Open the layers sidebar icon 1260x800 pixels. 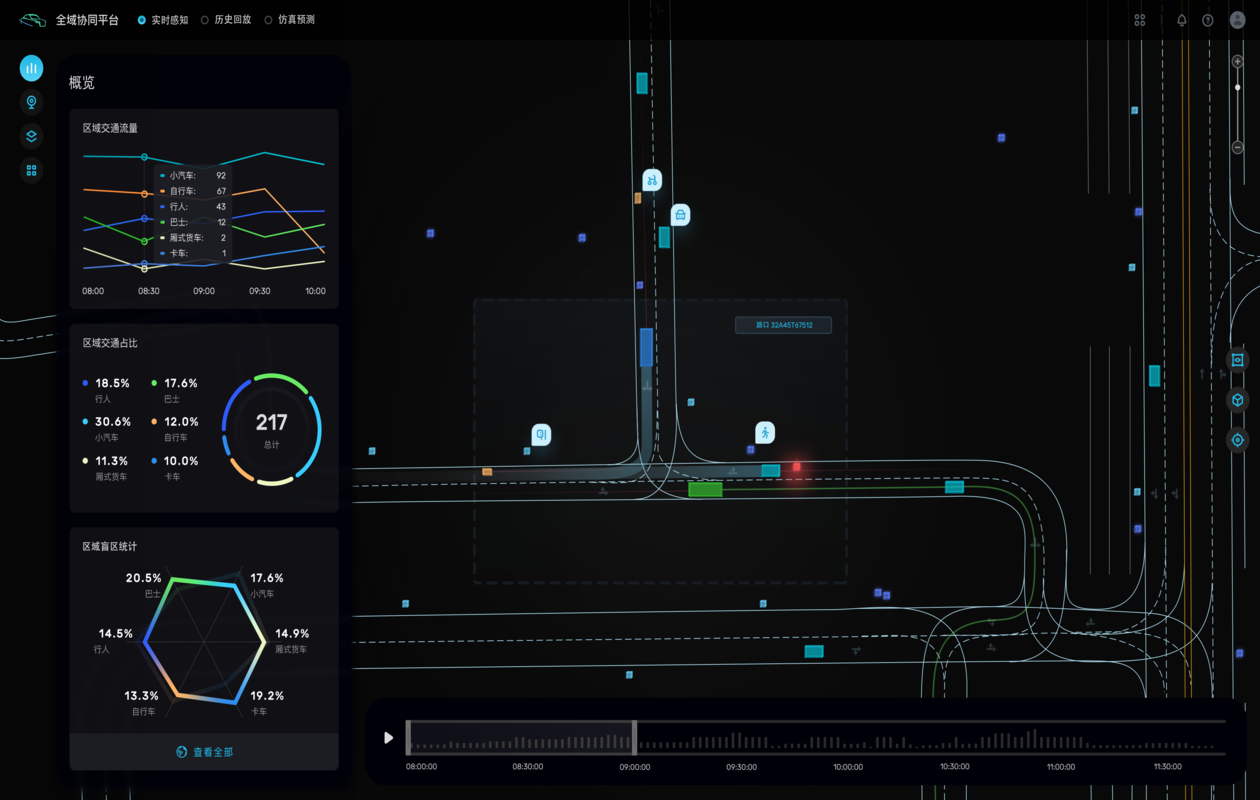click(31, 136)
